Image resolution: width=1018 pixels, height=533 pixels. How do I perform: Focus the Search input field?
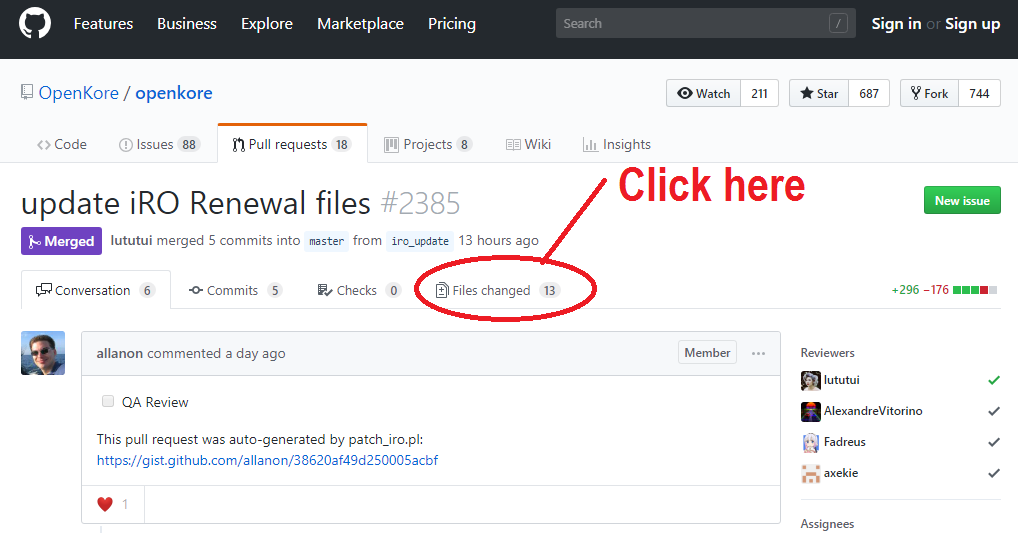(x=706, y=23)
